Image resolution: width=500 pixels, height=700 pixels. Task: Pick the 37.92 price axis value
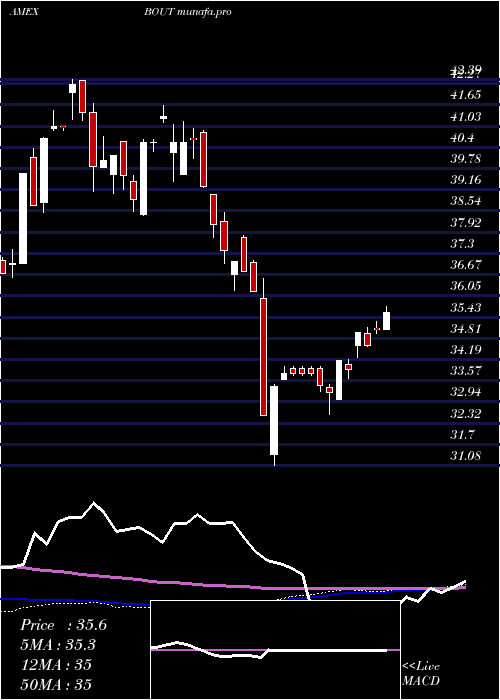(466, 222)
